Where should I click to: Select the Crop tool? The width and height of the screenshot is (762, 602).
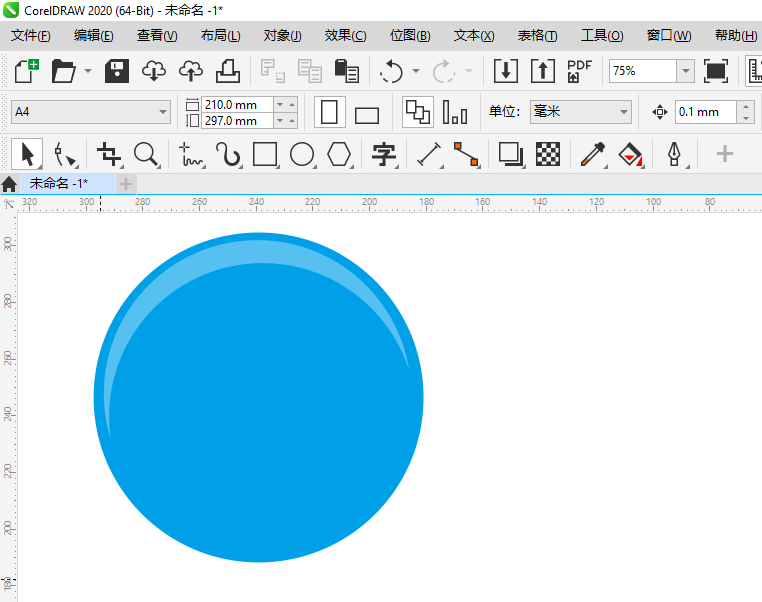(108, 154)
